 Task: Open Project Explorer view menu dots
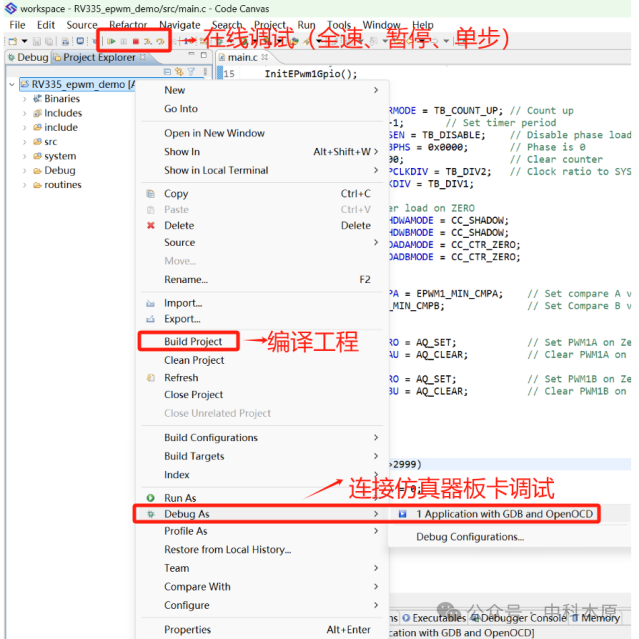click(205, 72)
